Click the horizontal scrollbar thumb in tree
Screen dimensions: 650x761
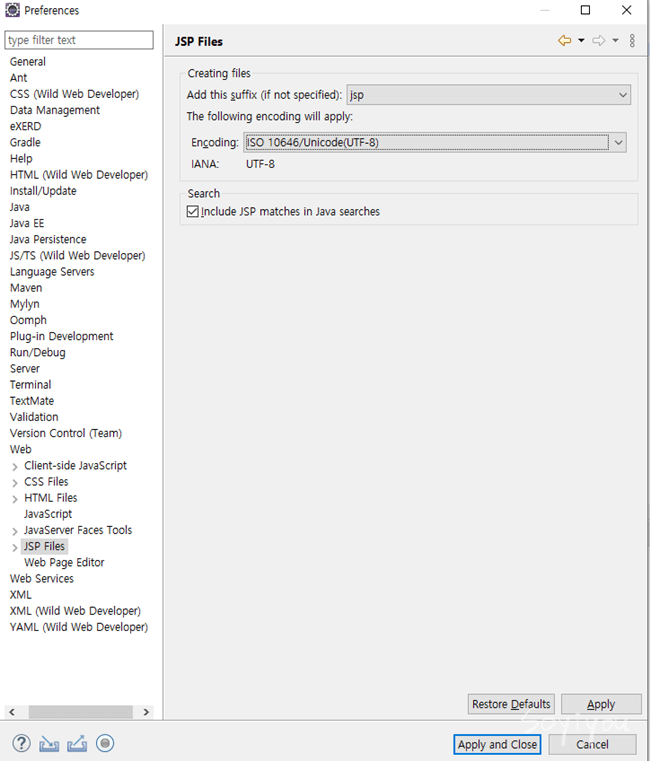(x=81, y=712)
